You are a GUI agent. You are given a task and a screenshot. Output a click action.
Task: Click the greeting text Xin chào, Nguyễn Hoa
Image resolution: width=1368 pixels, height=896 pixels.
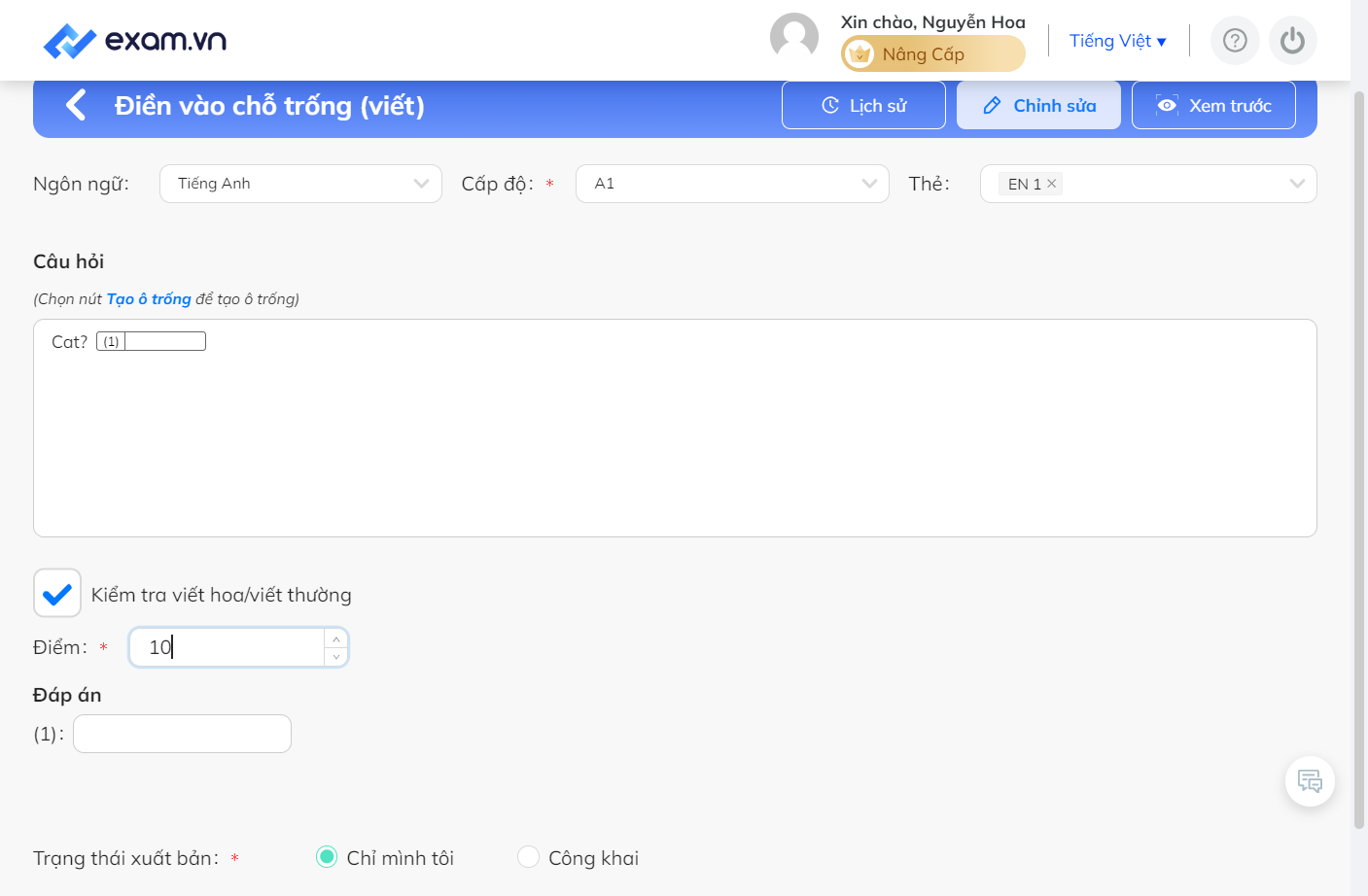(932, 21)
